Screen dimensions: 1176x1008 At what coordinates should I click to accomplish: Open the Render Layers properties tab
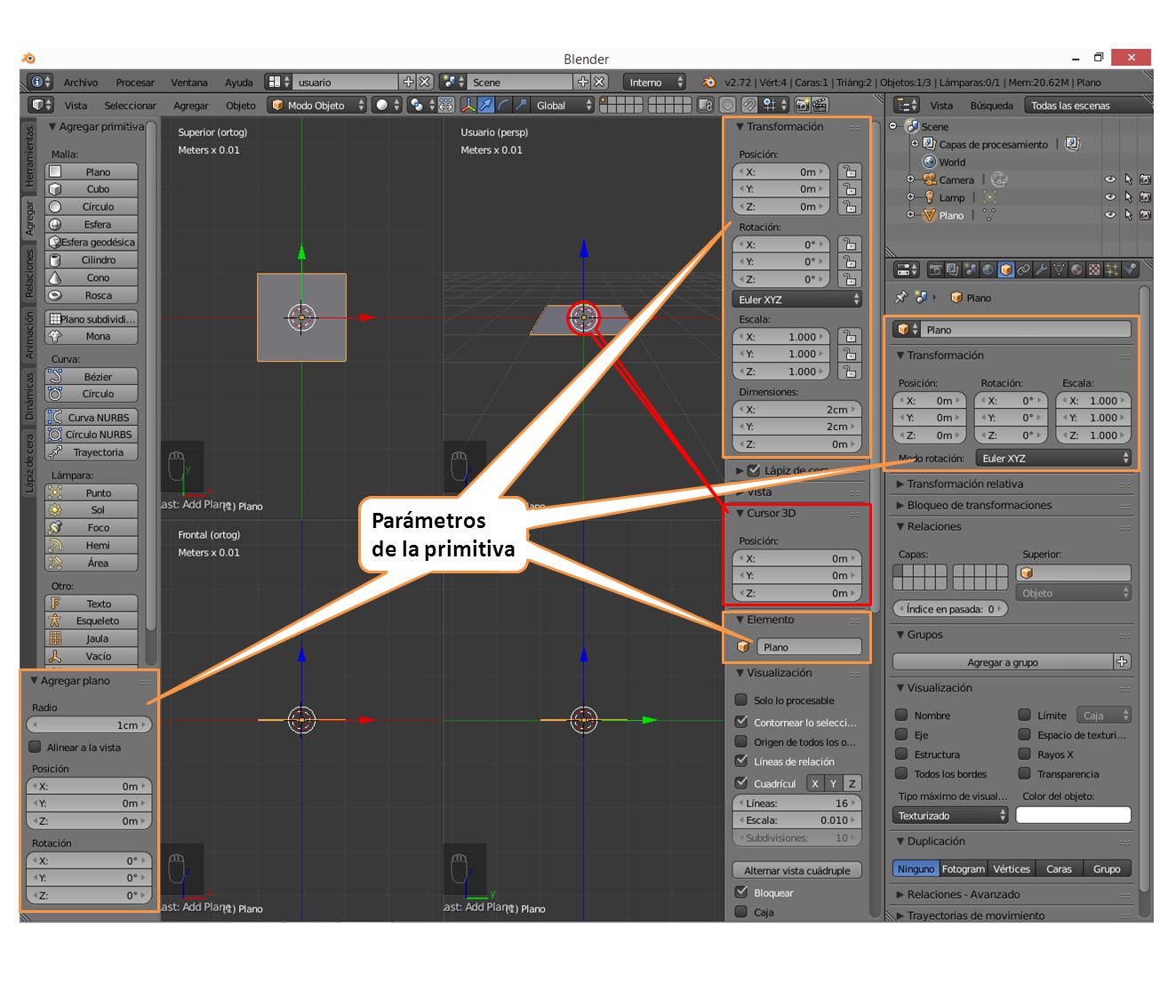point(952,269)
